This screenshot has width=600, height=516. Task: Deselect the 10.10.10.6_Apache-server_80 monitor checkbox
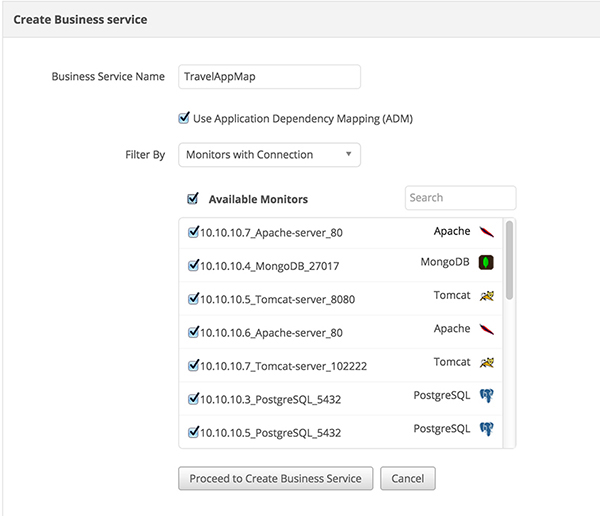pyautogui.click(x=194, y=331)
